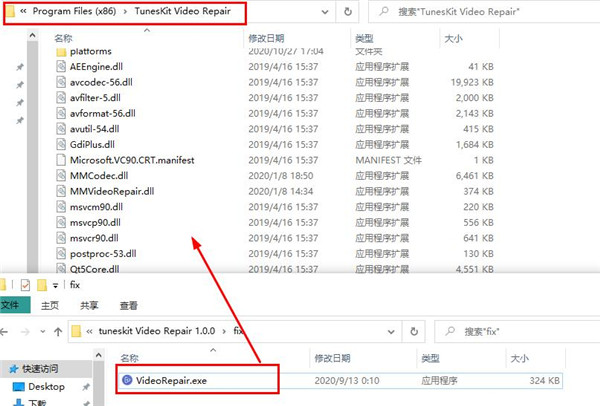This screenshot has width=600, height=406.
Task: Select the postproc-53.dll file name
Action: click(x=103, y=254)
